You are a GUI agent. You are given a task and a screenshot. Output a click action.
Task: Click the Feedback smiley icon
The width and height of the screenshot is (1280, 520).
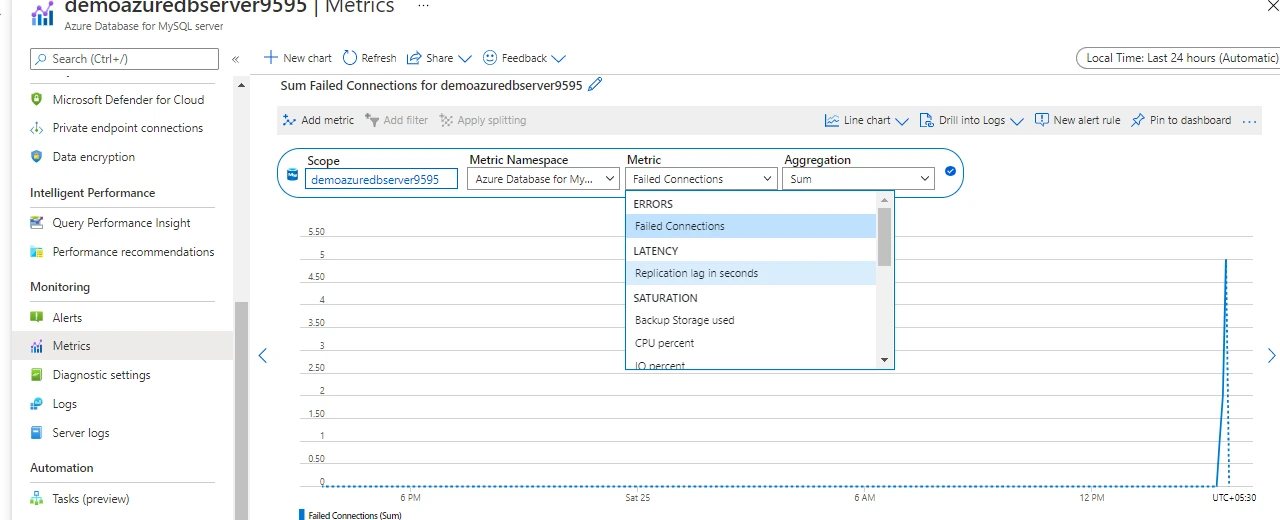point(490,58)
